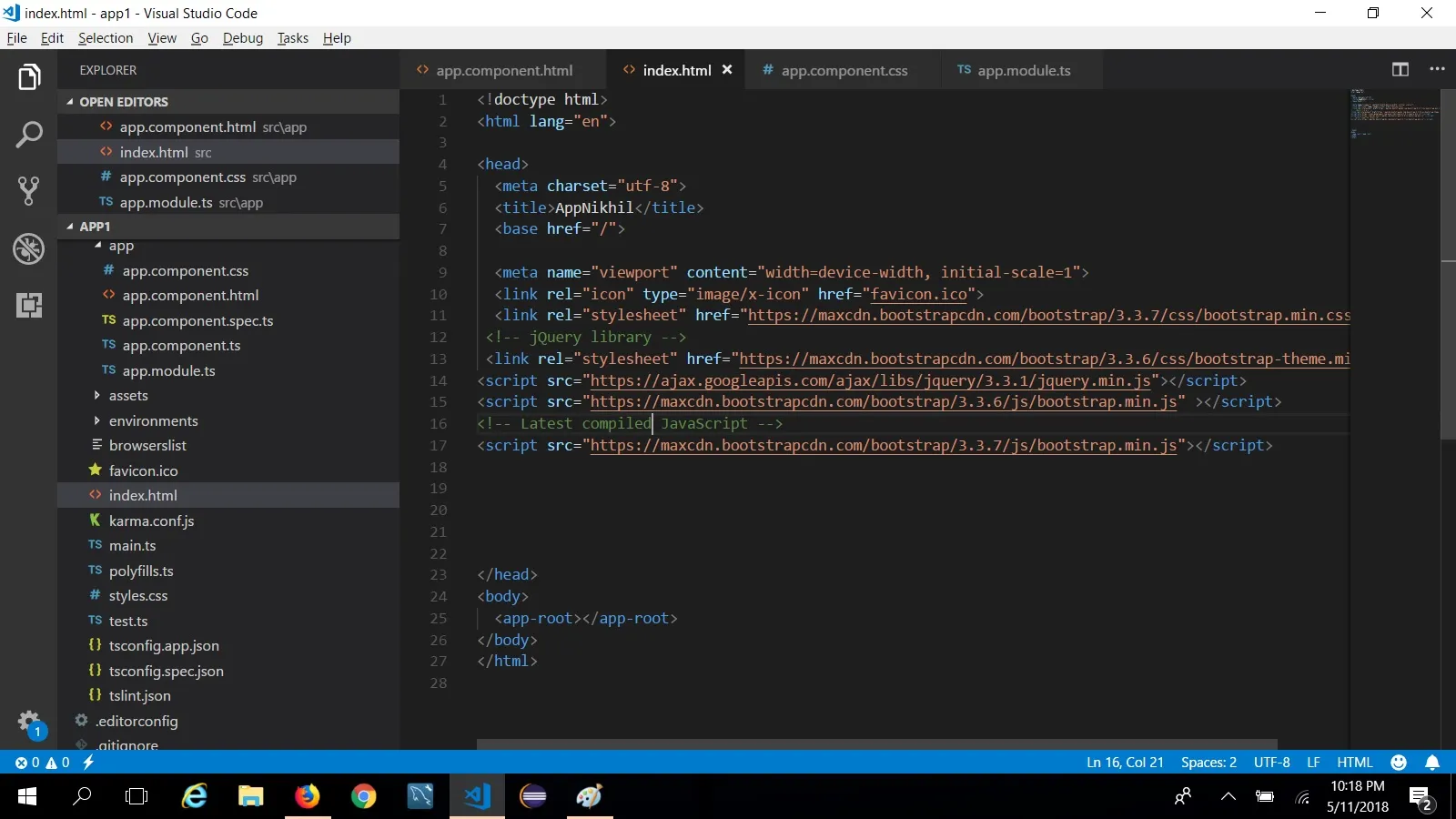
Task: Open Eclipse from taskbar
Action: (533, 797)
